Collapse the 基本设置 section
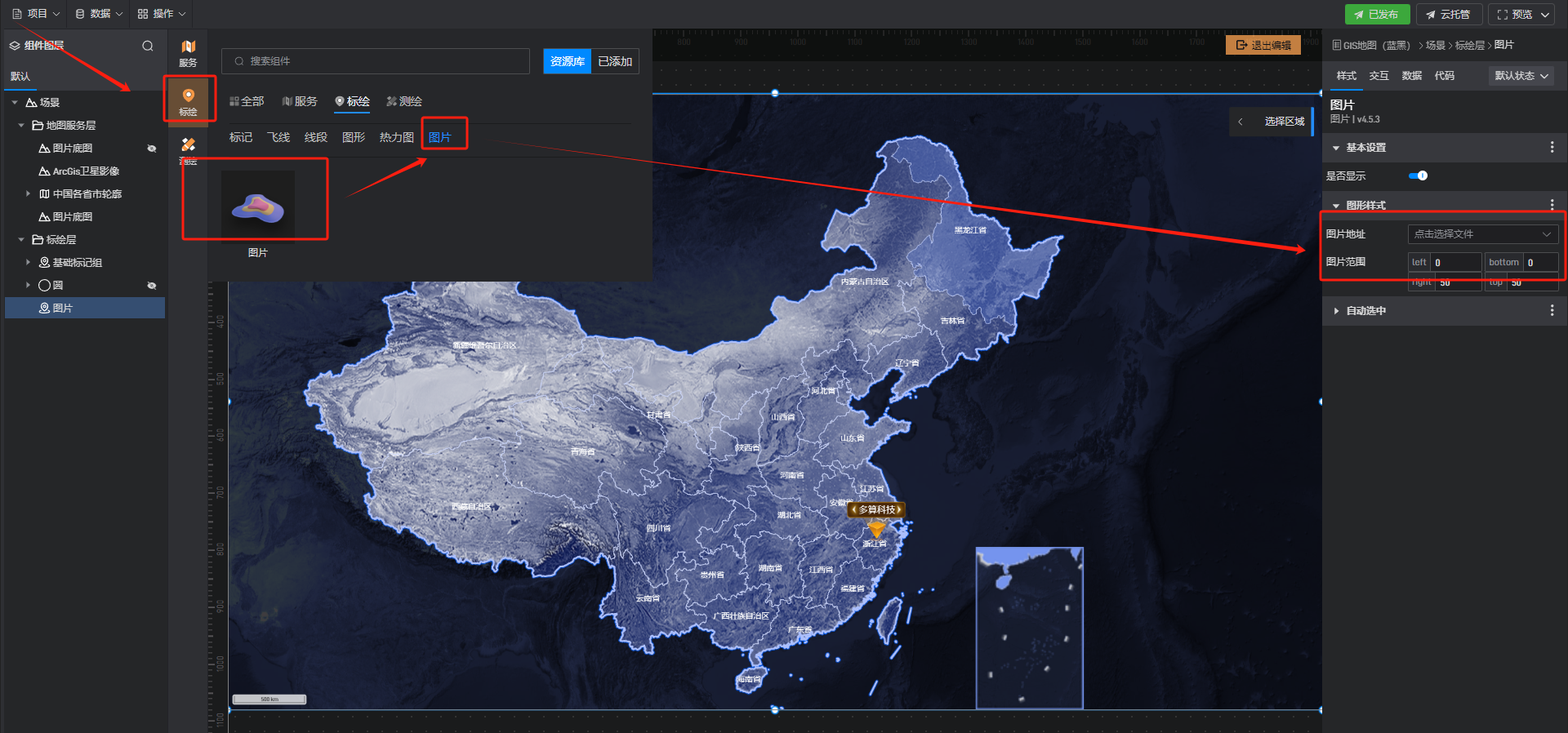 point(1336,148)
